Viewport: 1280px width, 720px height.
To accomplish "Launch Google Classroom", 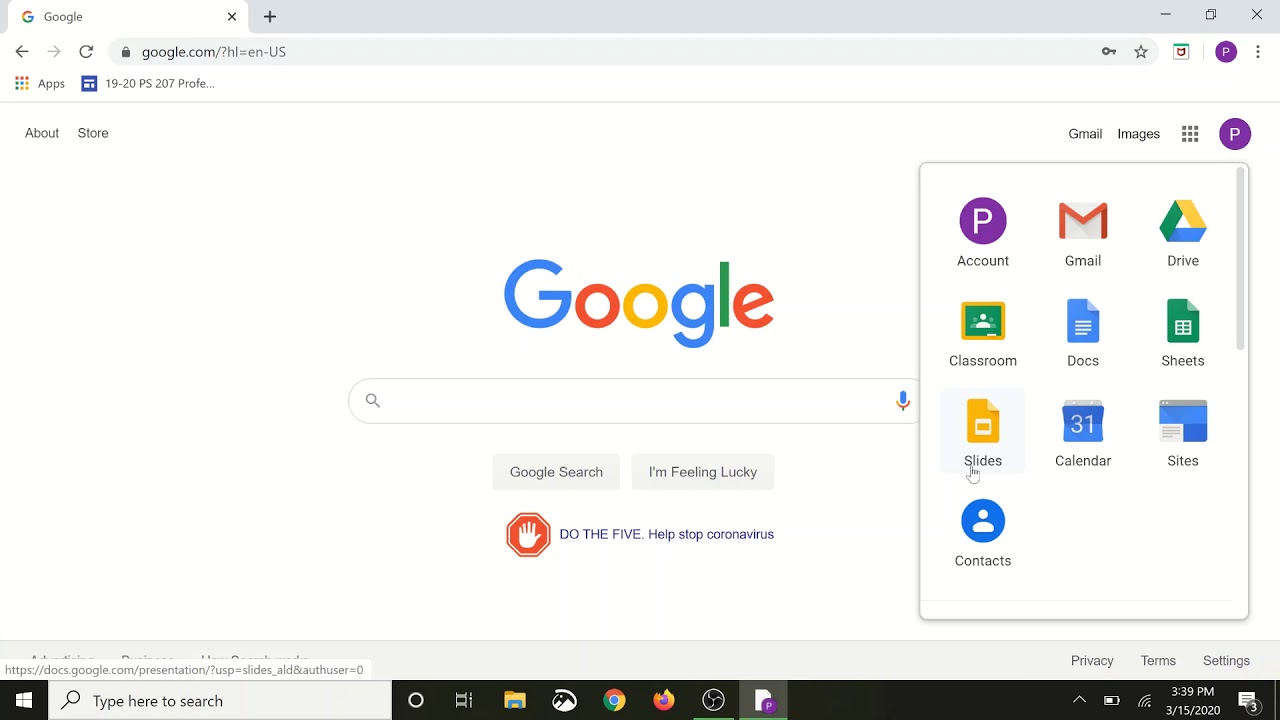I will tap(983, 332).
